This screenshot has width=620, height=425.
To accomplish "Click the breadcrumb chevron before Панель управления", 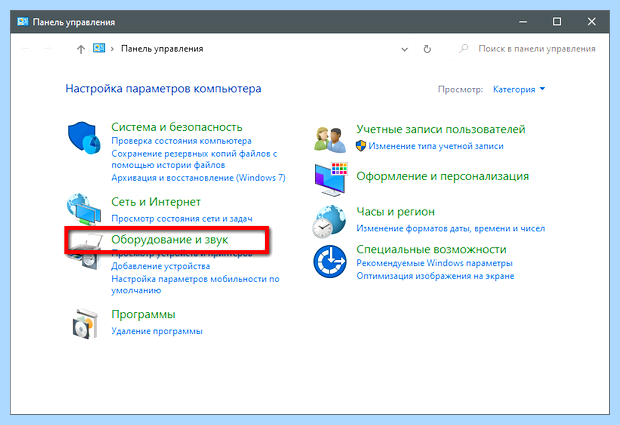I will point(112,49).
